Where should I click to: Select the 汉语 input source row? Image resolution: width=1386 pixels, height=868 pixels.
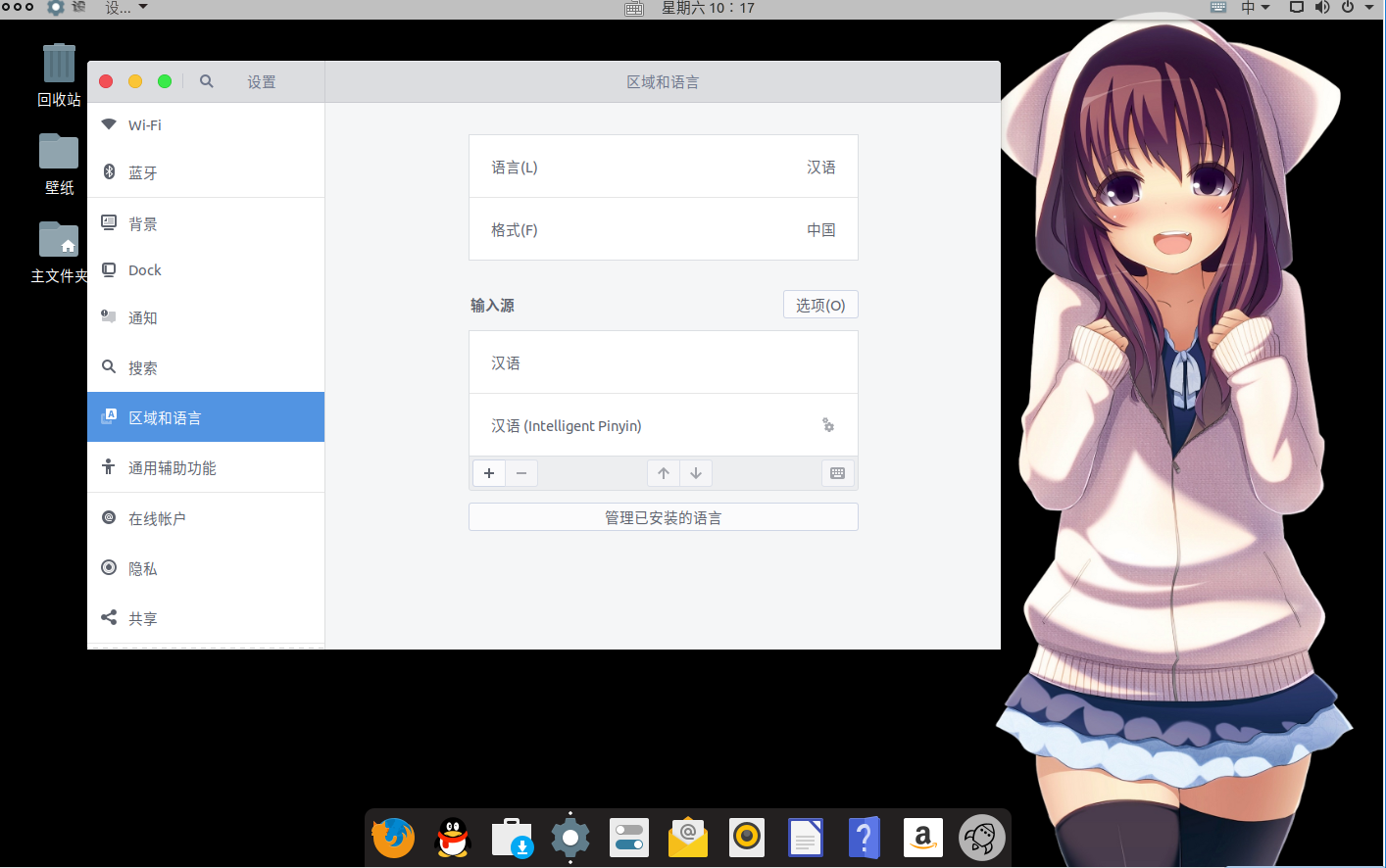pyautogui.click(x=664, y=362)
